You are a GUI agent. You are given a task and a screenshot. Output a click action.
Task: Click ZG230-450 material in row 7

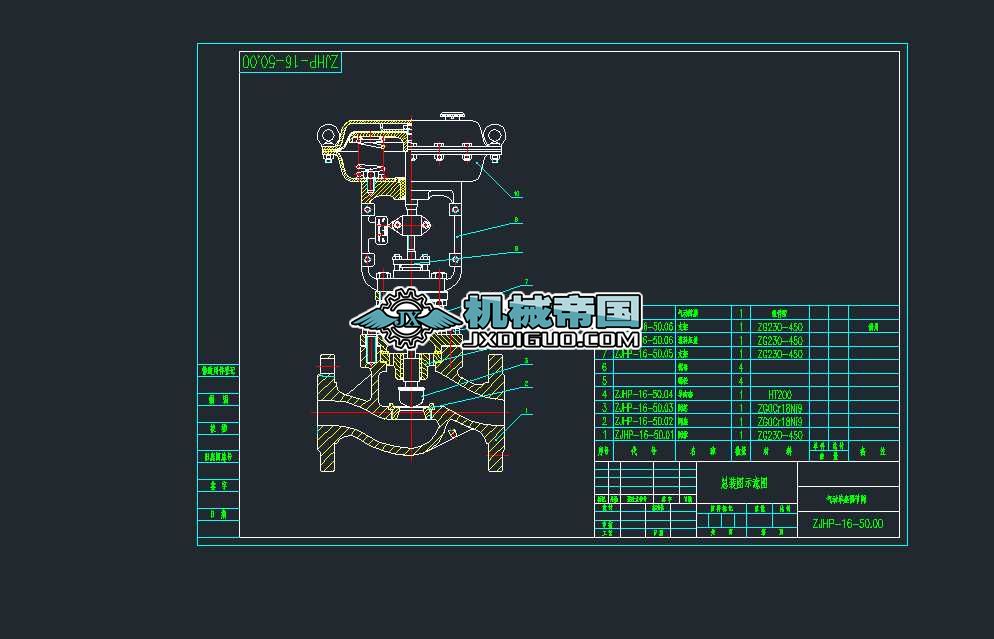(x=780, y=354)
